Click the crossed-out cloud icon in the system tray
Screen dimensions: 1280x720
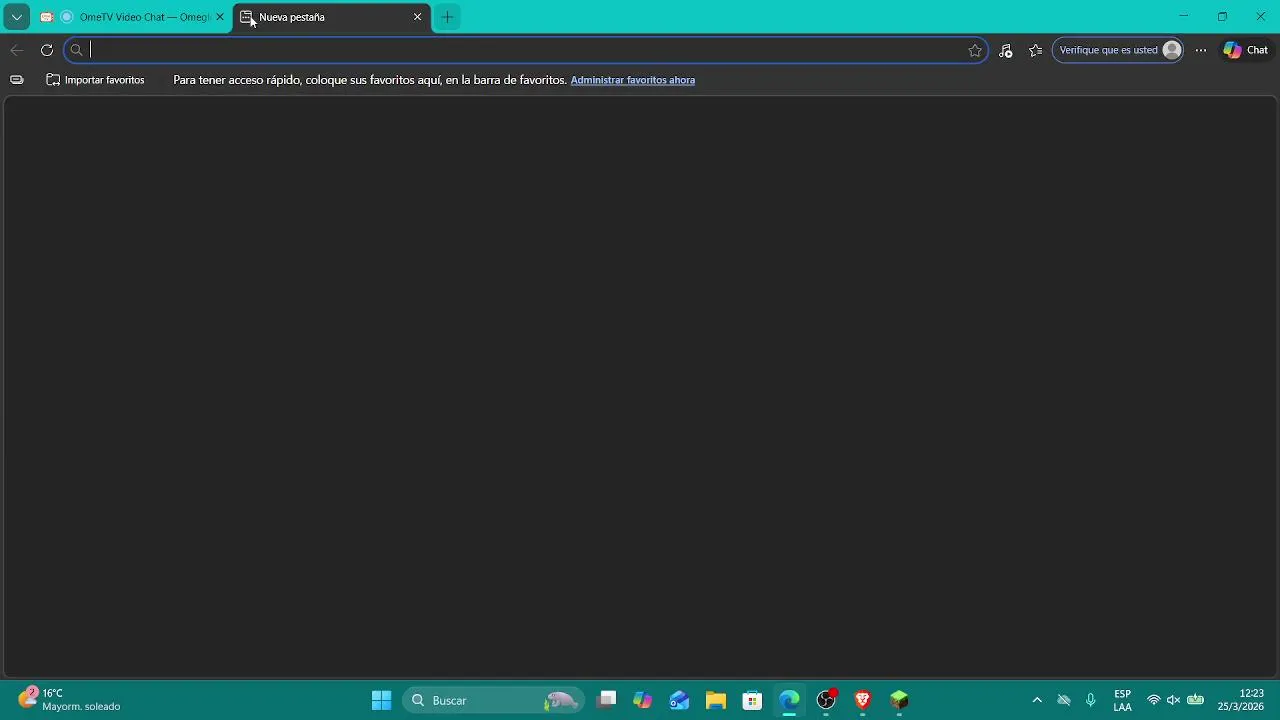tap(1064, 700)
